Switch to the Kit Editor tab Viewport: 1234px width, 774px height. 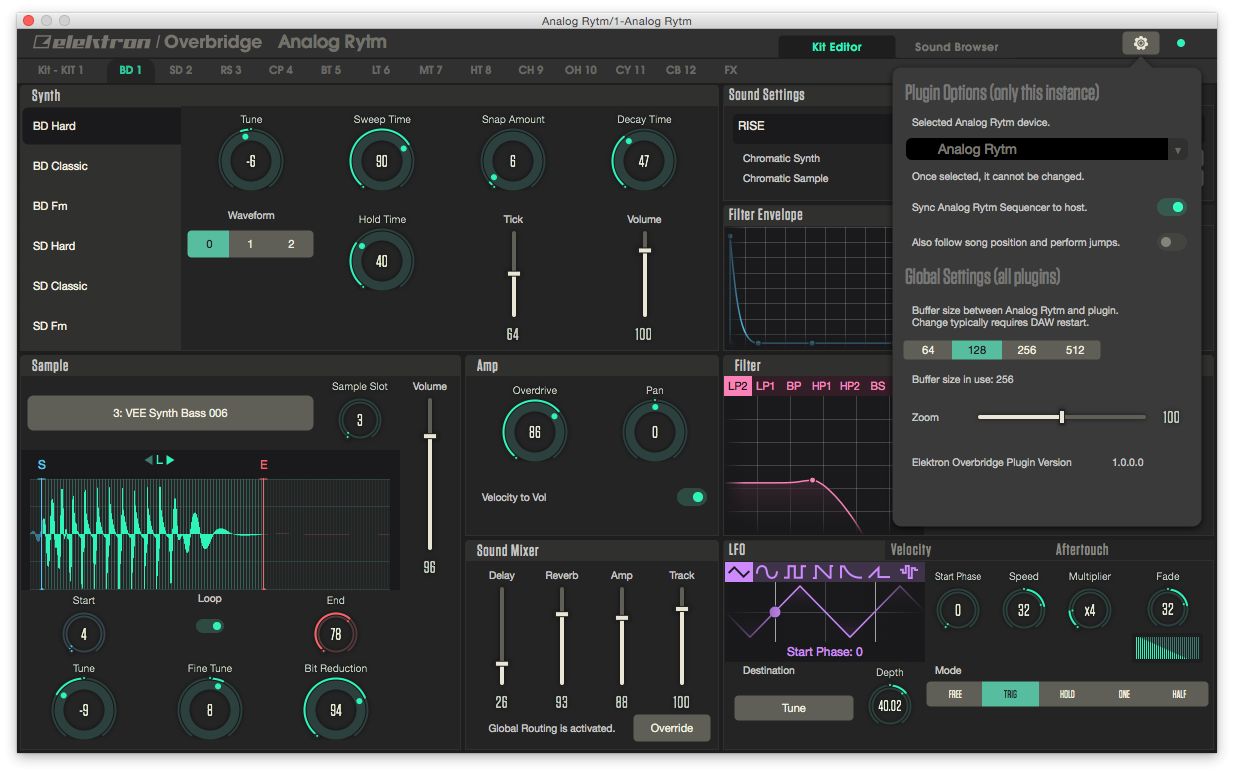837,47
